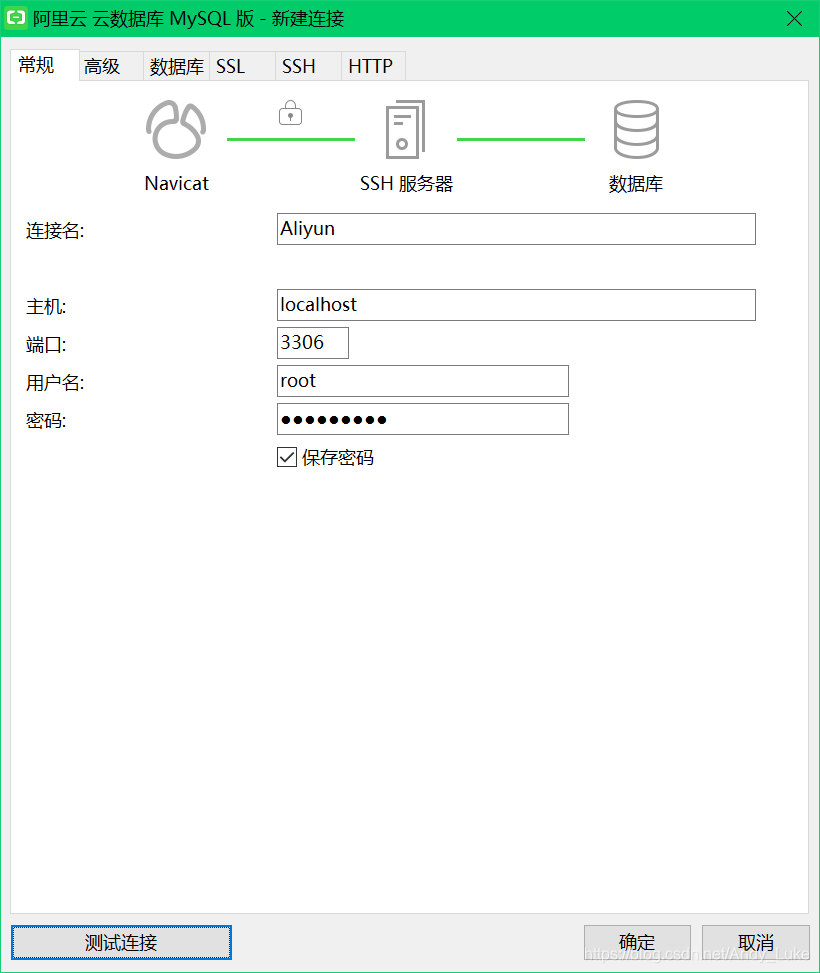Click the 连接名: label
The height and width of the screenshot is (973, 820).
click(55, 231)
